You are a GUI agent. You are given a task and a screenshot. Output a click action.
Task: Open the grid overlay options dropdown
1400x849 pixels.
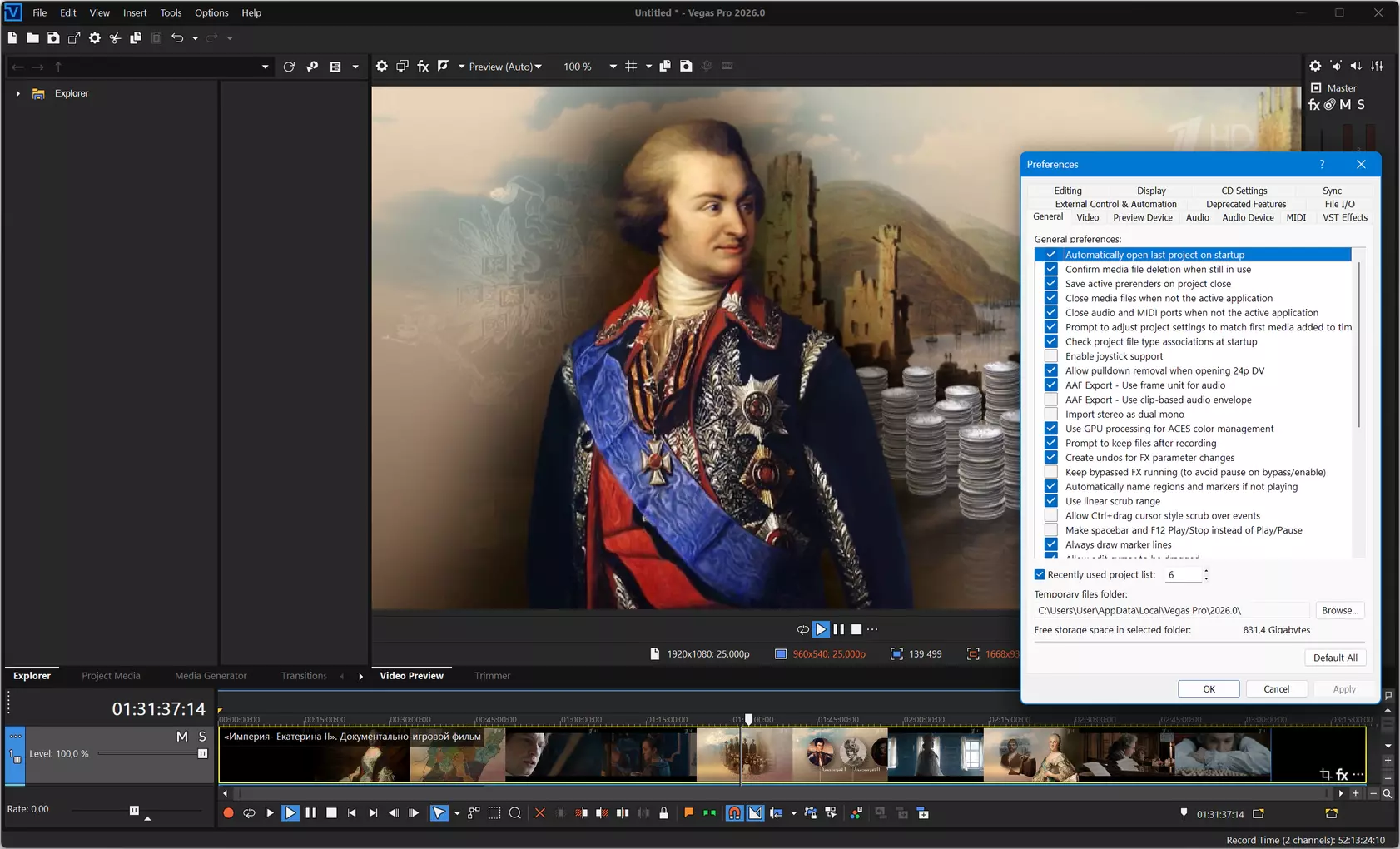(649, 67)
